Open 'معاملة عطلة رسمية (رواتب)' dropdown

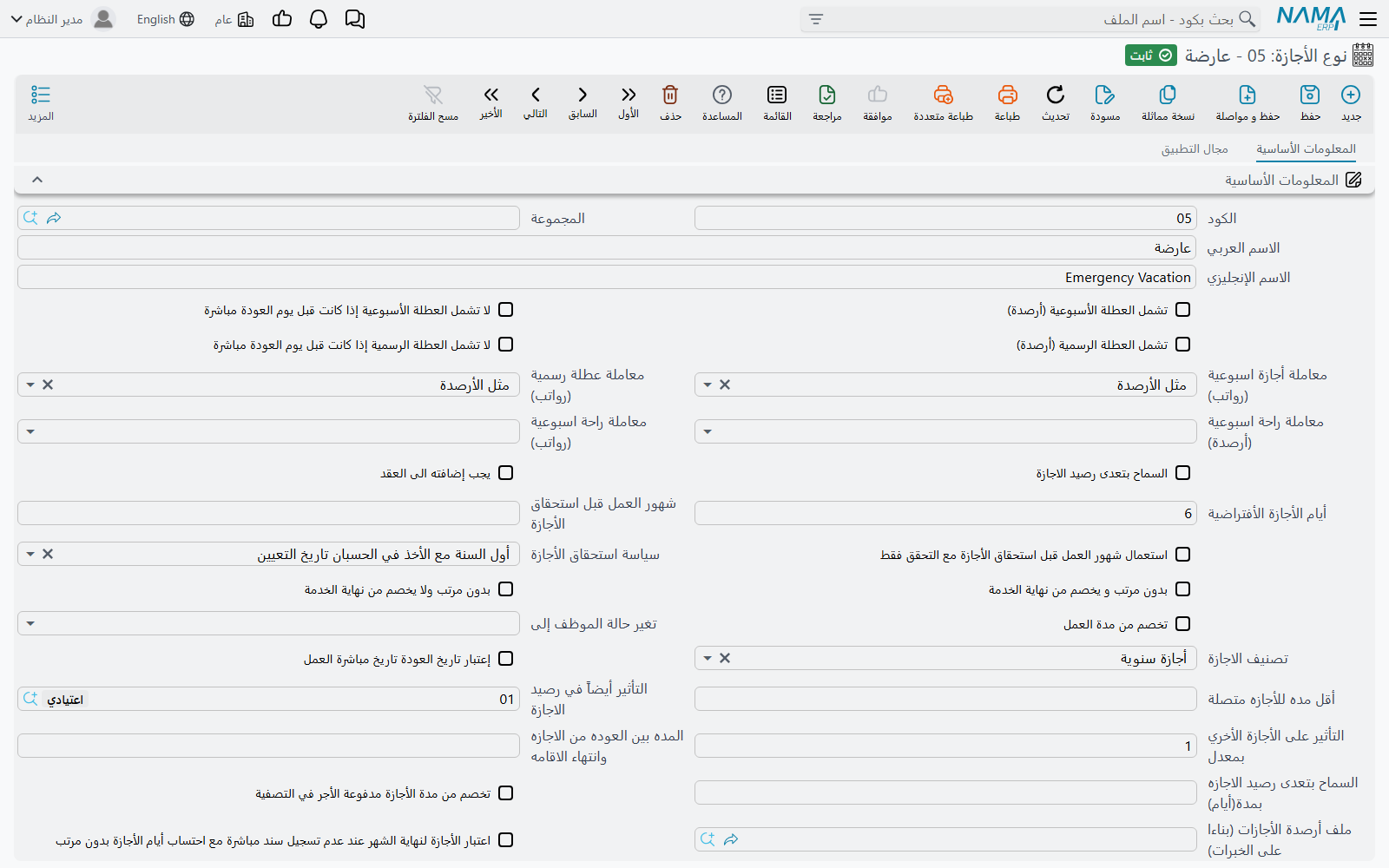(30, 385)
